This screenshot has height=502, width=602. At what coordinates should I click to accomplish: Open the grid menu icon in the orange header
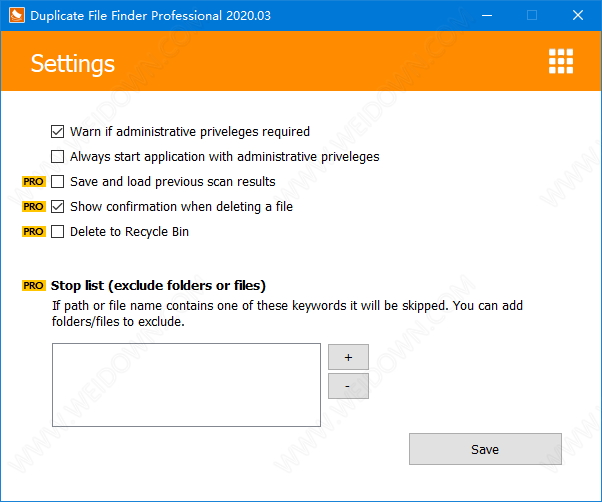561,61
